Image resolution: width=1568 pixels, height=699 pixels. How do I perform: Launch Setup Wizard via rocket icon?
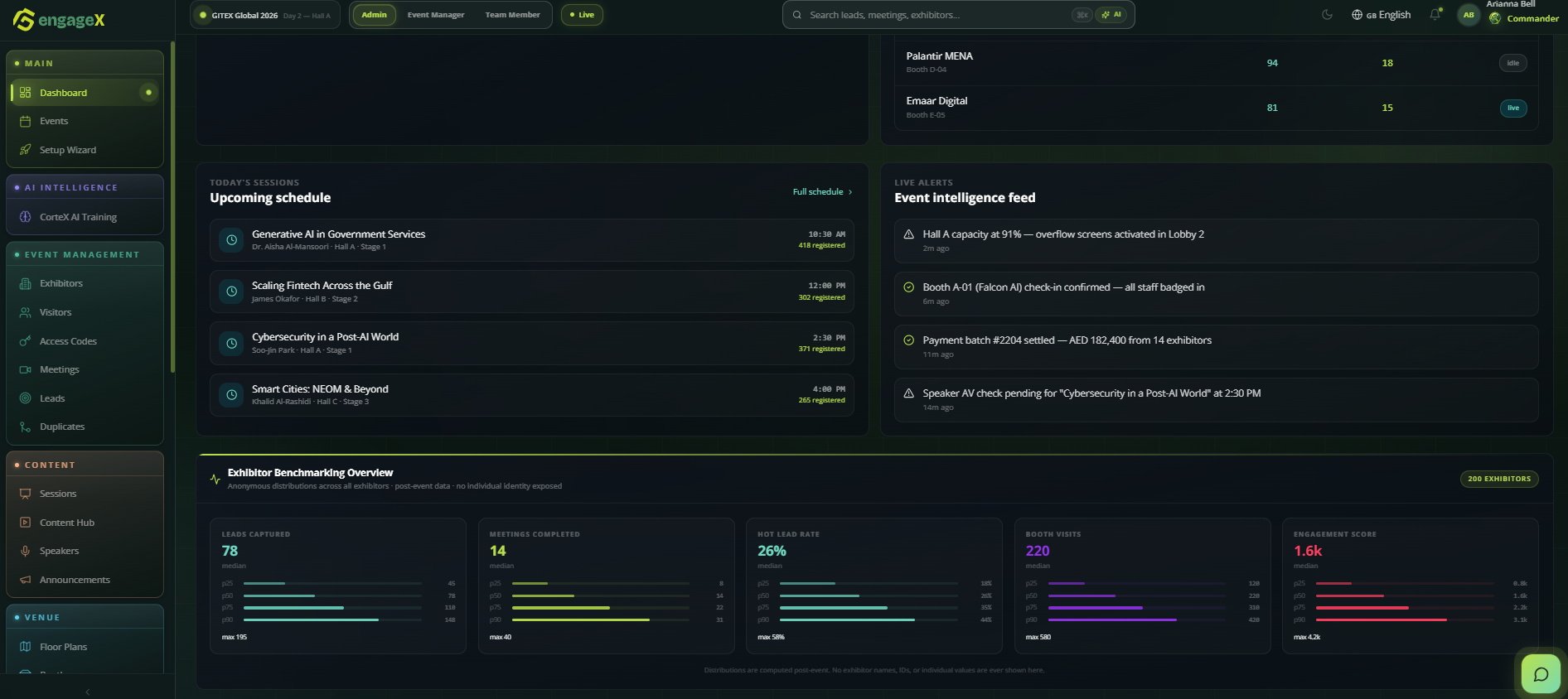[25, 150]
